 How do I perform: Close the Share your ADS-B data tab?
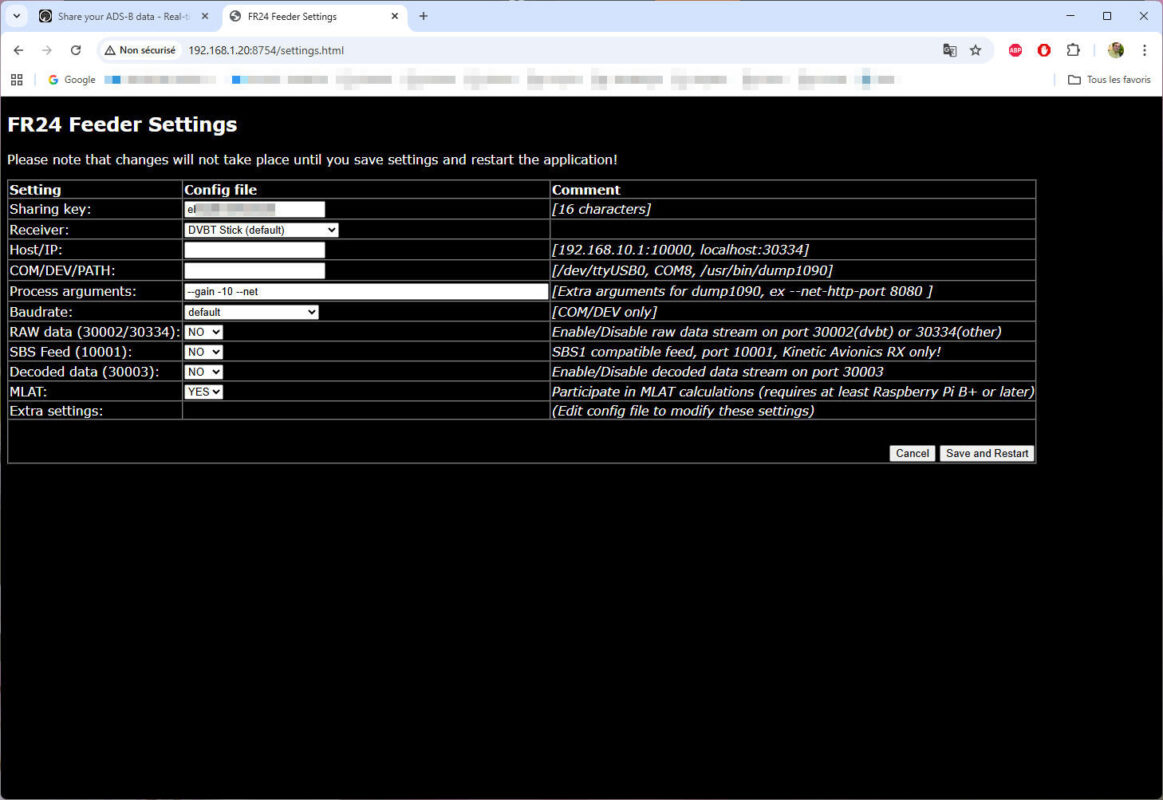(x=205, y=16)
